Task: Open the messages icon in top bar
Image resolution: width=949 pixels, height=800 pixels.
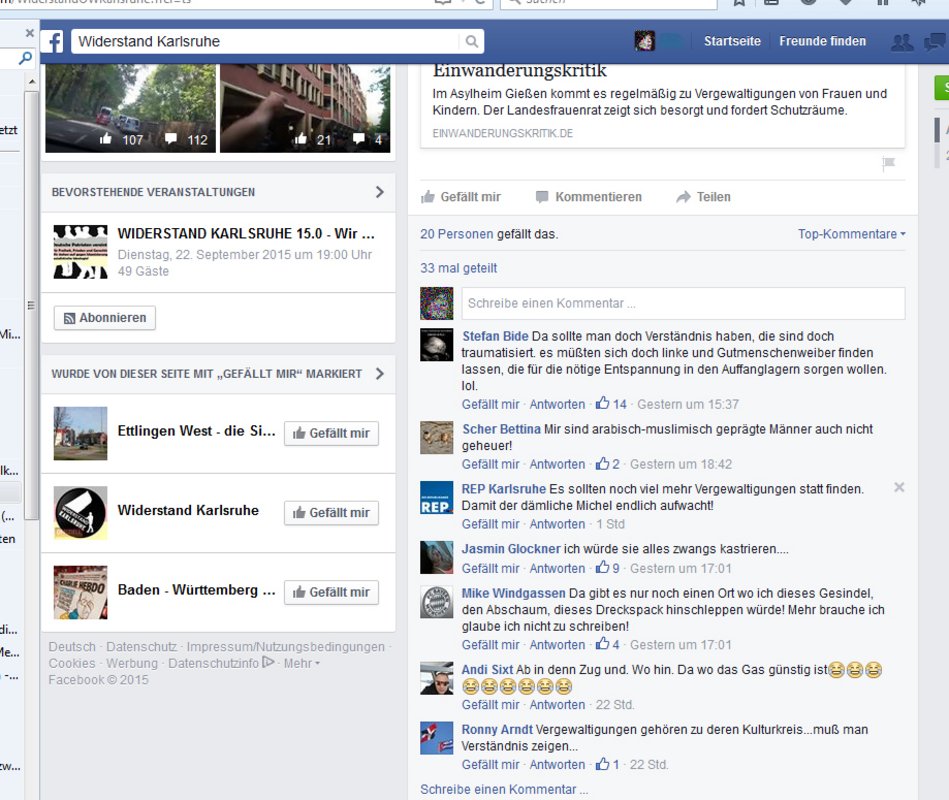Action: click(x=935, y=42)
